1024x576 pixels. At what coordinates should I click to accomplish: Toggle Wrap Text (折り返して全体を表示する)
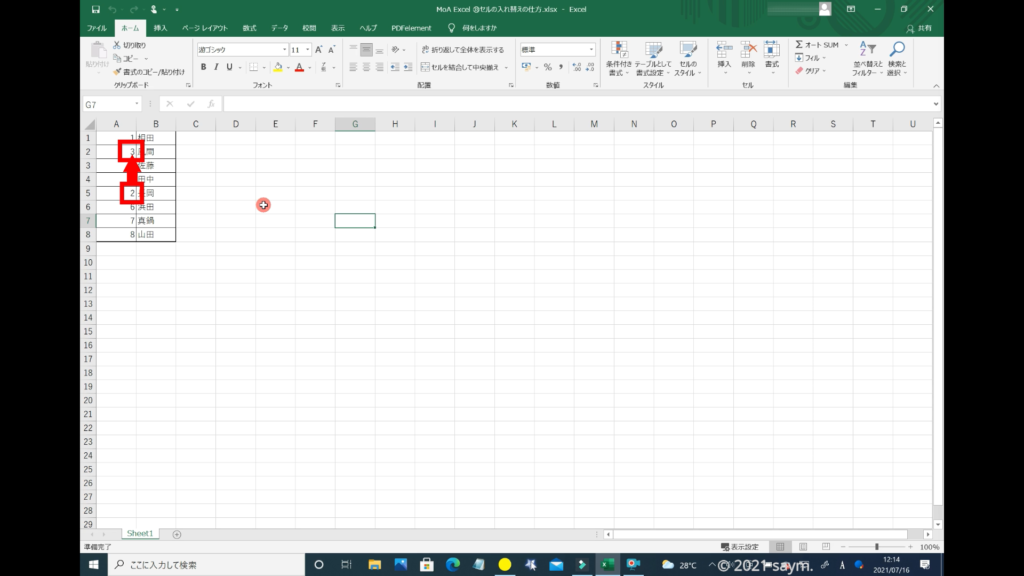(462, 49)
